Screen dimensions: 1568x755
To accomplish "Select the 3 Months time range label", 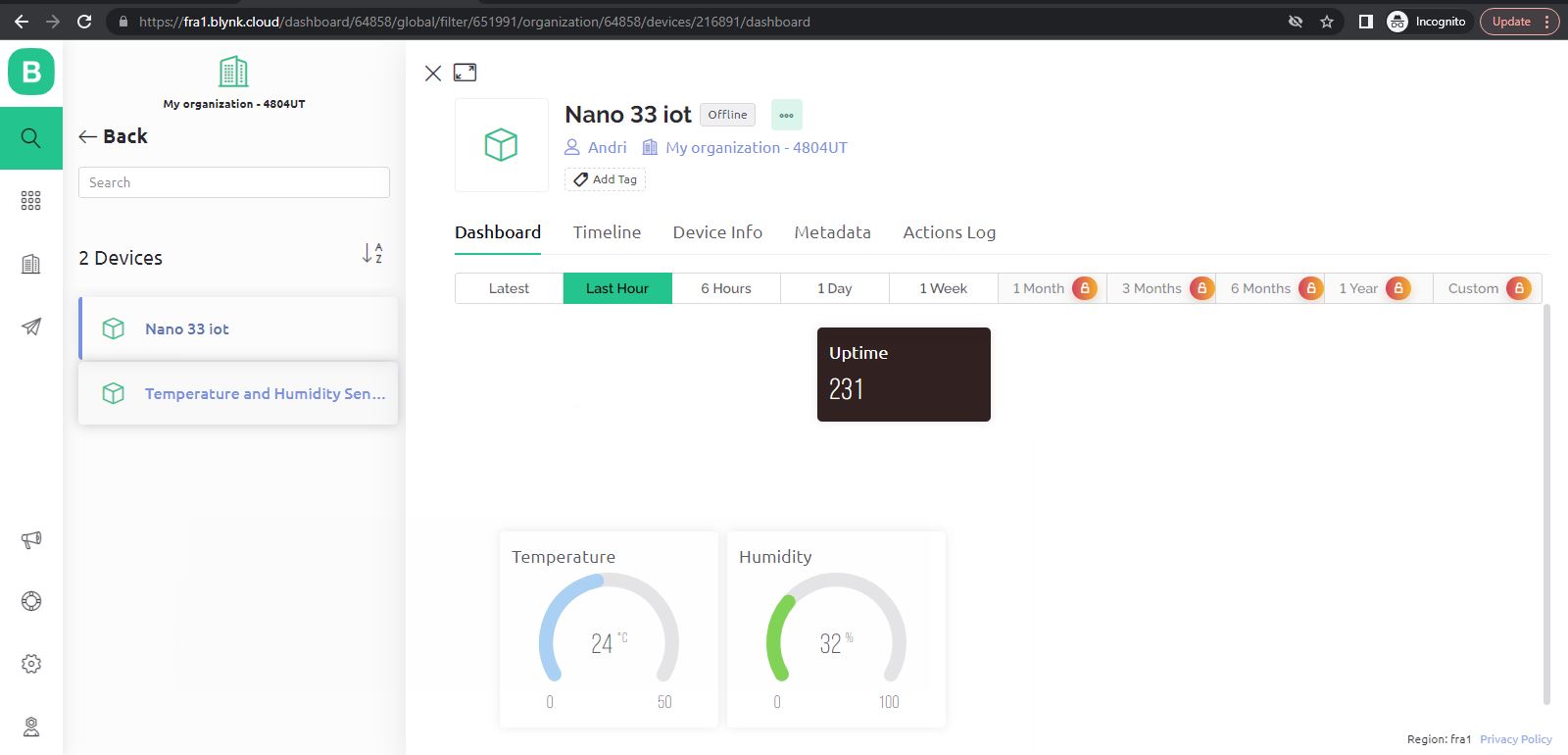I will pos(1151,288).
